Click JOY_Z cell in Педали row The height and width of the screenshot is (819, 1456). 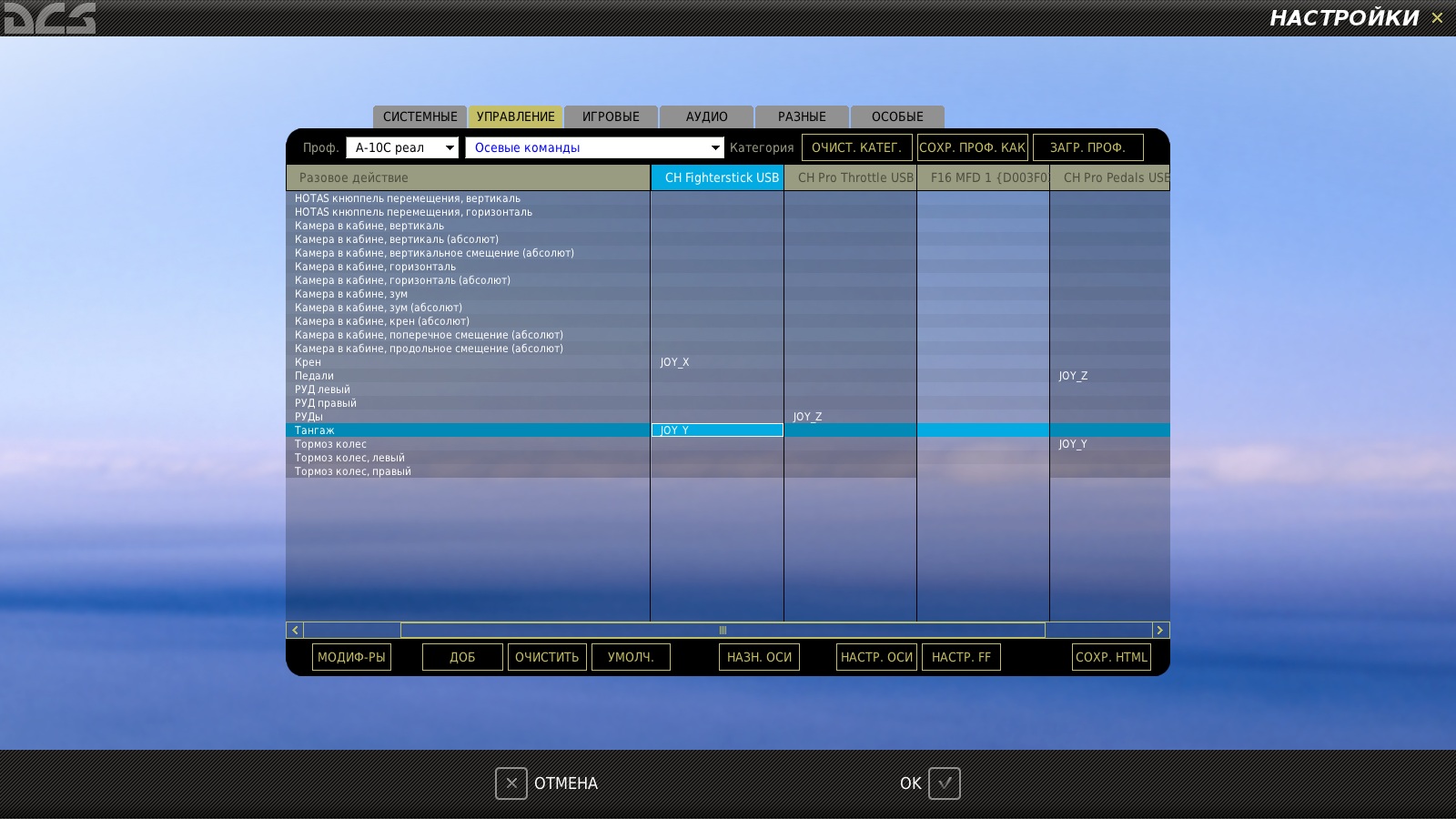(x=1110, y=376)
